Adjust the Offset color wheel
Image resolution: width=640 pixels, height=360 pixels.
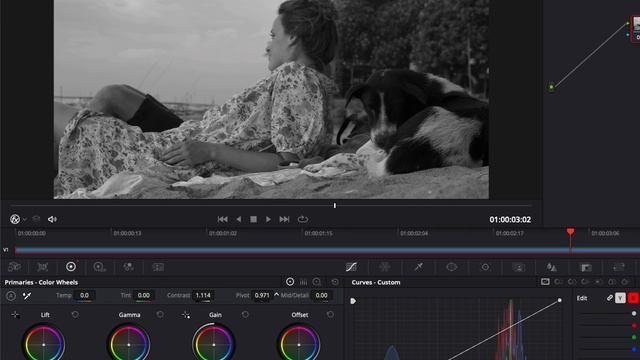pyautogui.click(x=299, y=343)
